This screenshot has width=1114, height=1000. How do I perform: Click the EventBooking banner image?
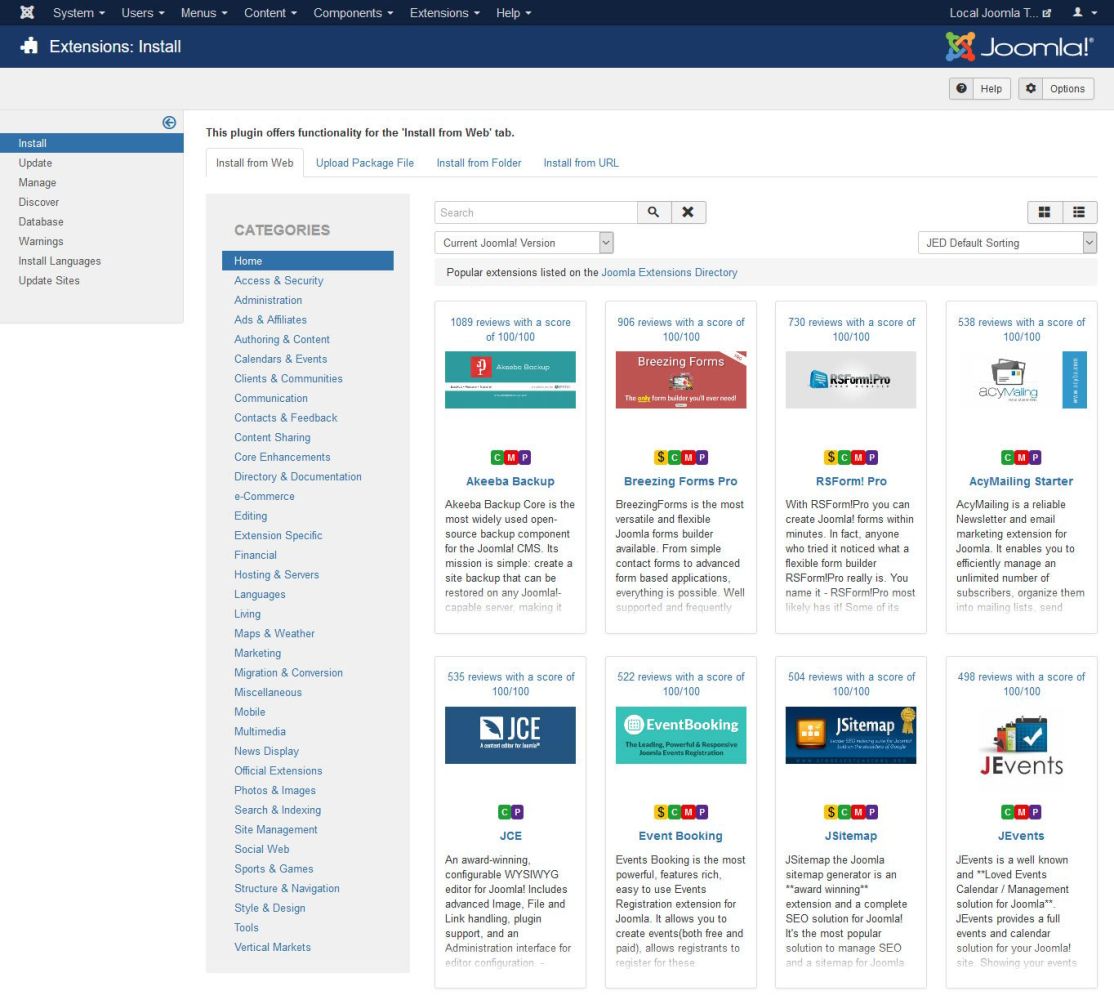click(x=681, y=735)
